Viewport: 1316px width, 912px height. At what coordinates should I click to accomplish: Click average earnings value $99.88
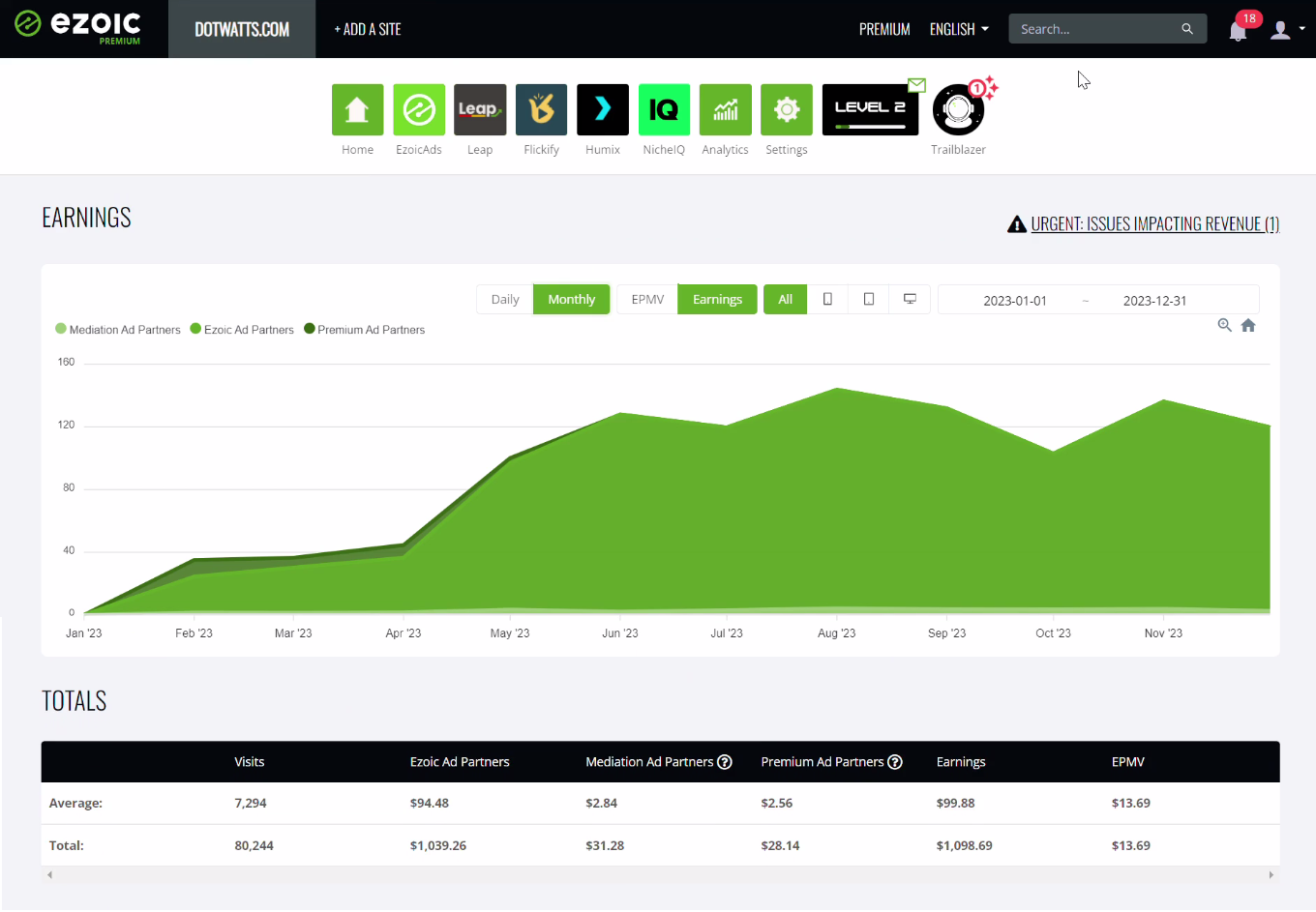956,803
